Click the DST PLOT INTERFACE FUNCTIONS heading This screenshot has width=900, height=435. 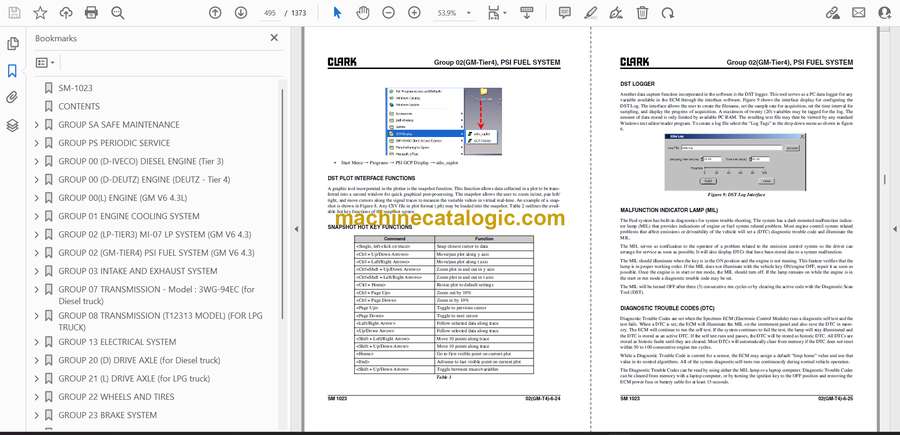coord(371,178)
